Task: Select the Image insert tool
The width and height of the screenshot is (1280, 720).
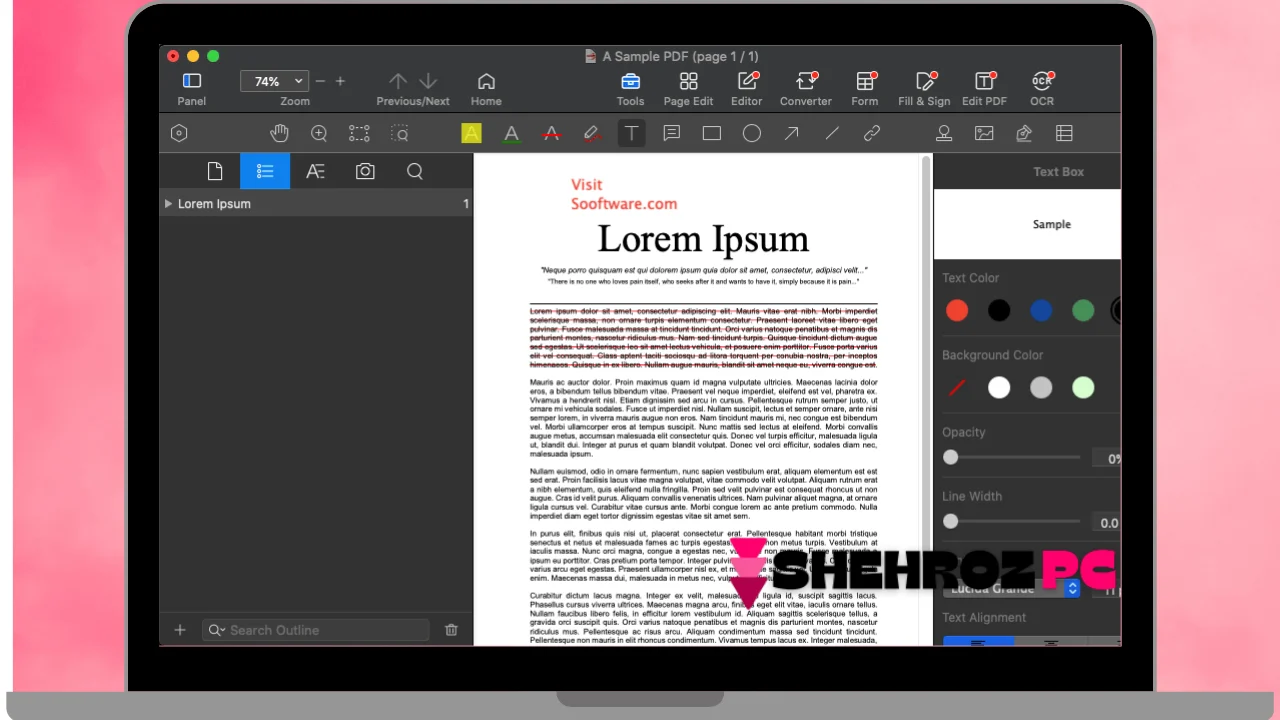Action: point(984,133)
